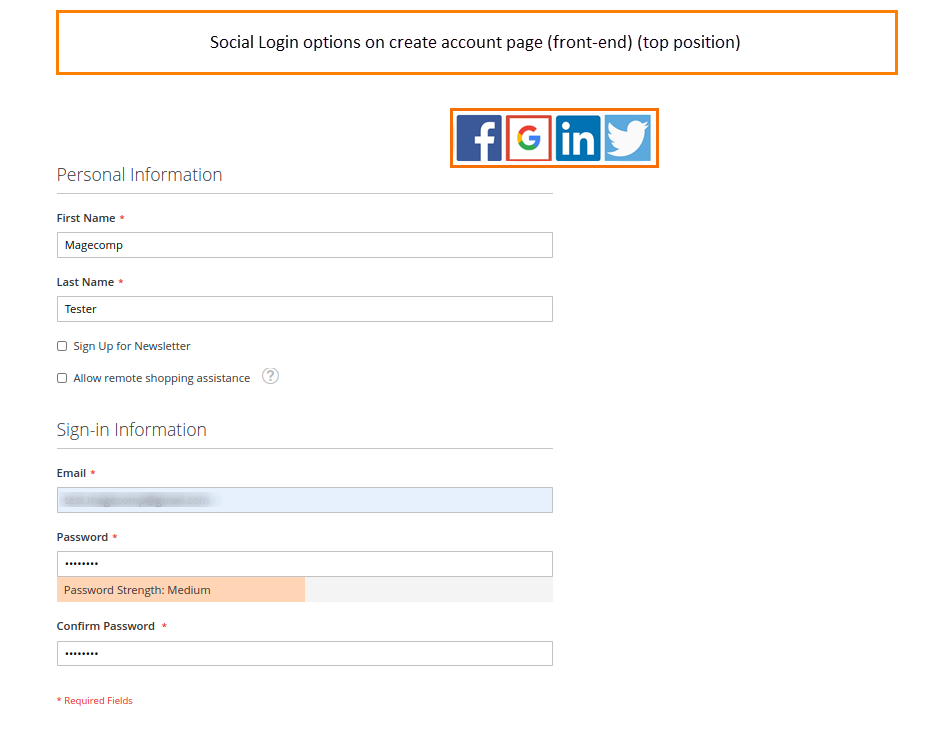This screenshot has height=736, width=952.
Task: Select the blurred Email input field
Action: (304, 500)
